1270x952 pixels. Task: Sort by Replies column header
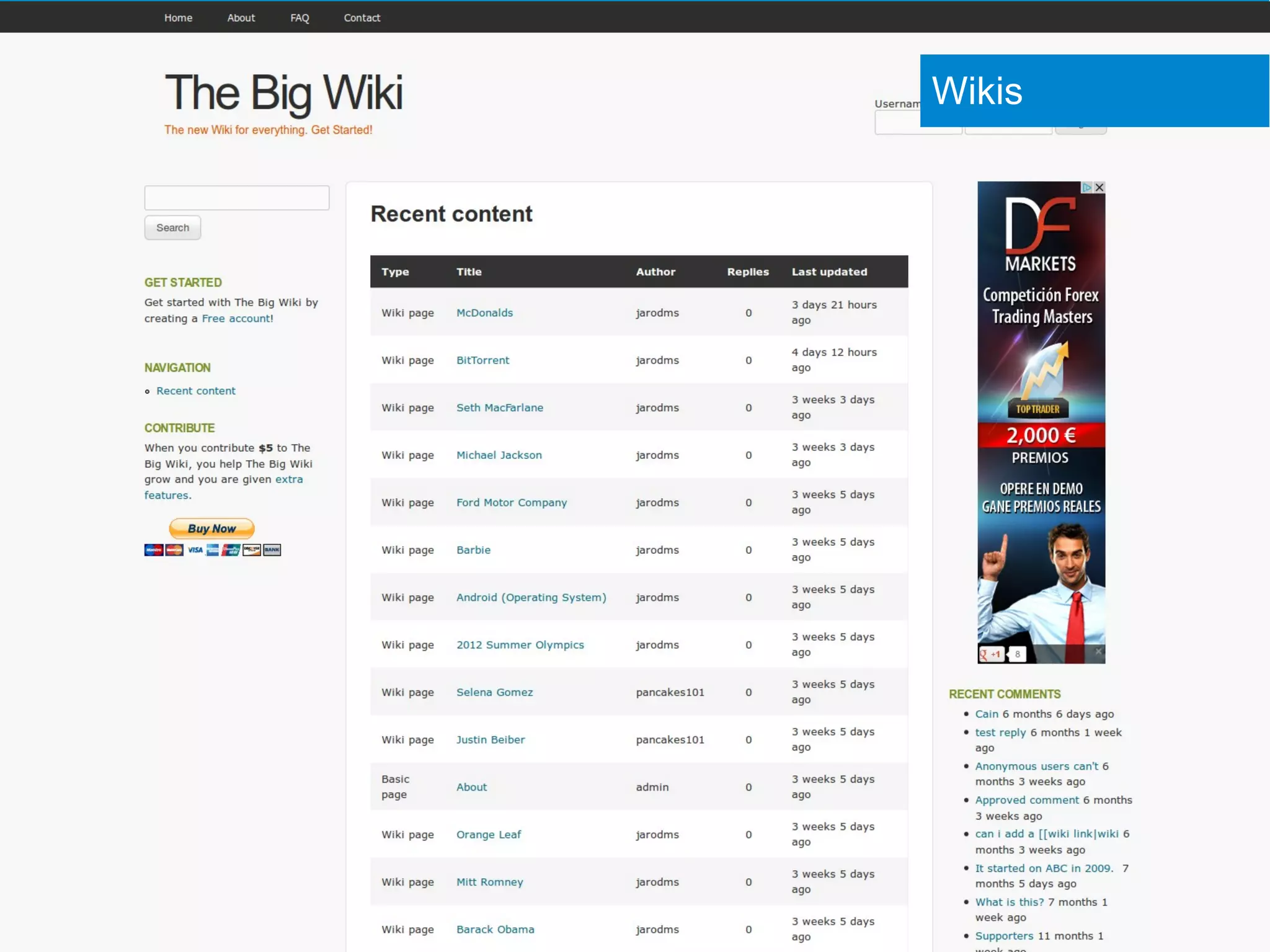748,272
